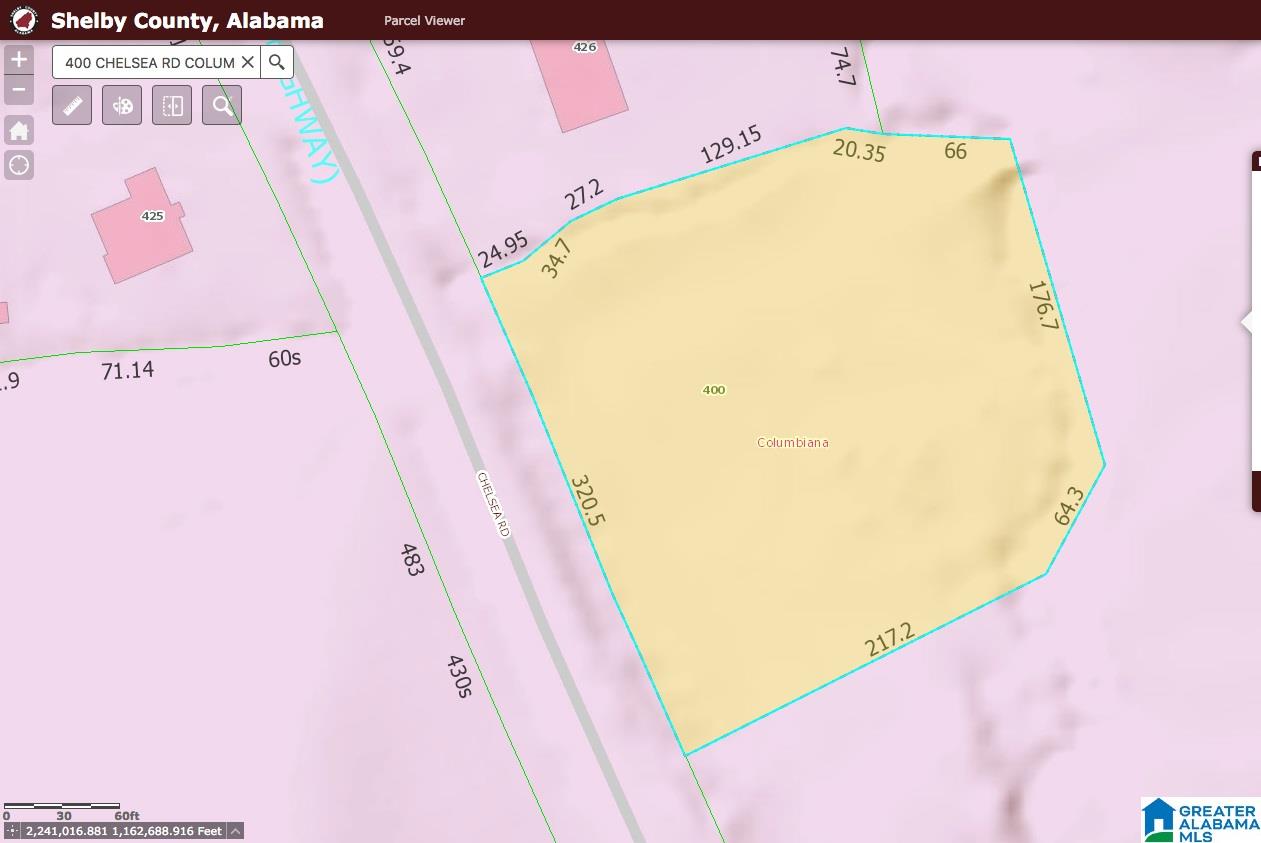
Task: Expand the collapsed right side panel arrow
Action: point(1247,323)
